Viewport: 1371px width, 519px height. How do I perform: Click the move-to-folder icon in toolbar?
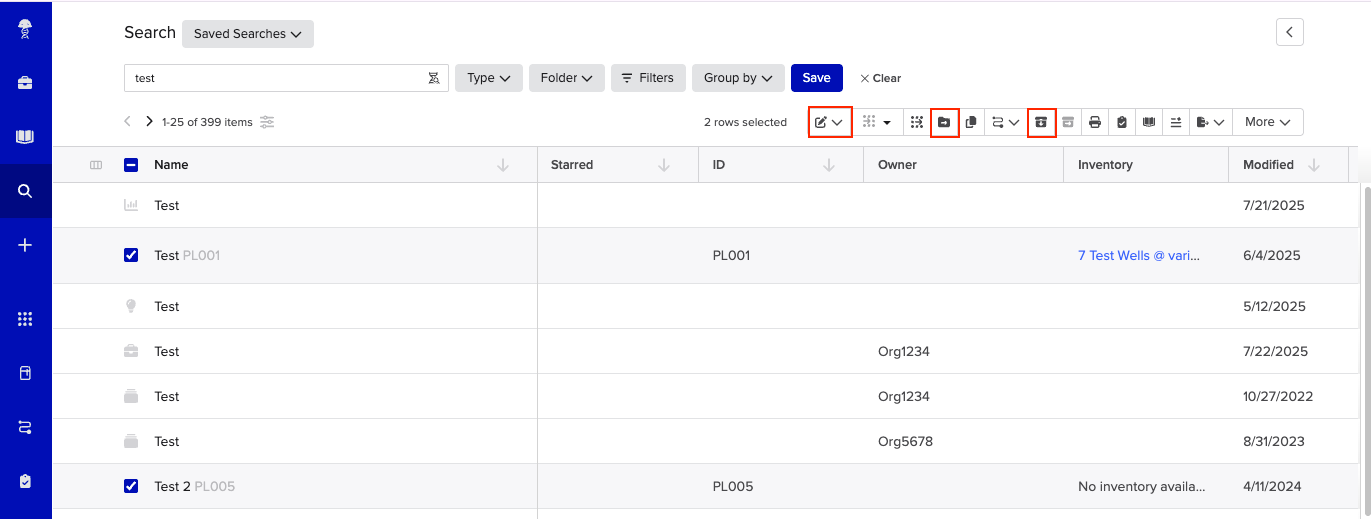(x=944, y=122)
